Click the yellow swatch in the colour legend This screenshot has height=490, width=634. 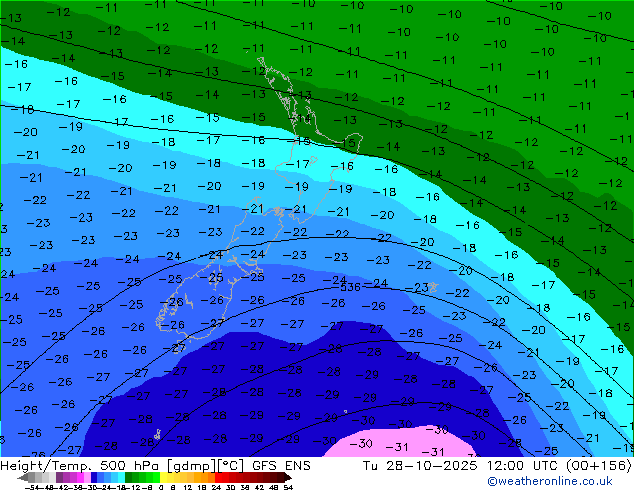click(163, 478)
